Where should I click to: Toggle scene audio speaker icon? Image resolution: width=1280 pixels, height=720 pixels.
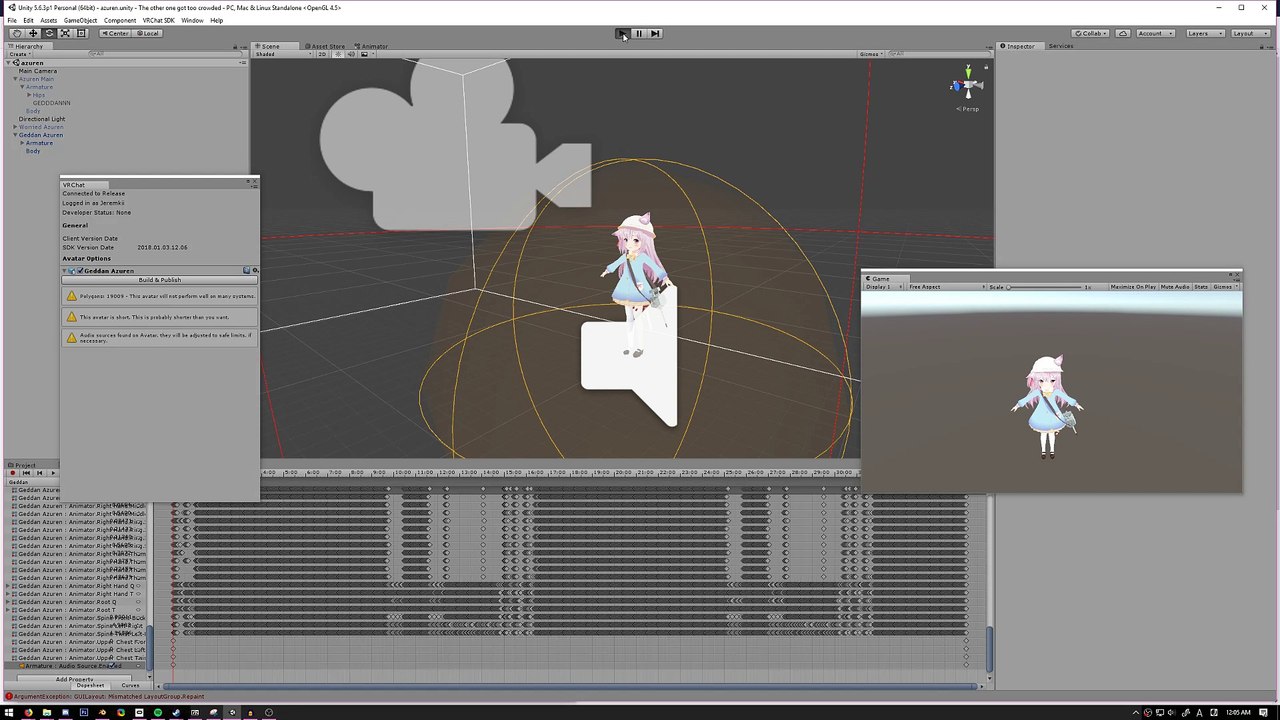[349, 54]
